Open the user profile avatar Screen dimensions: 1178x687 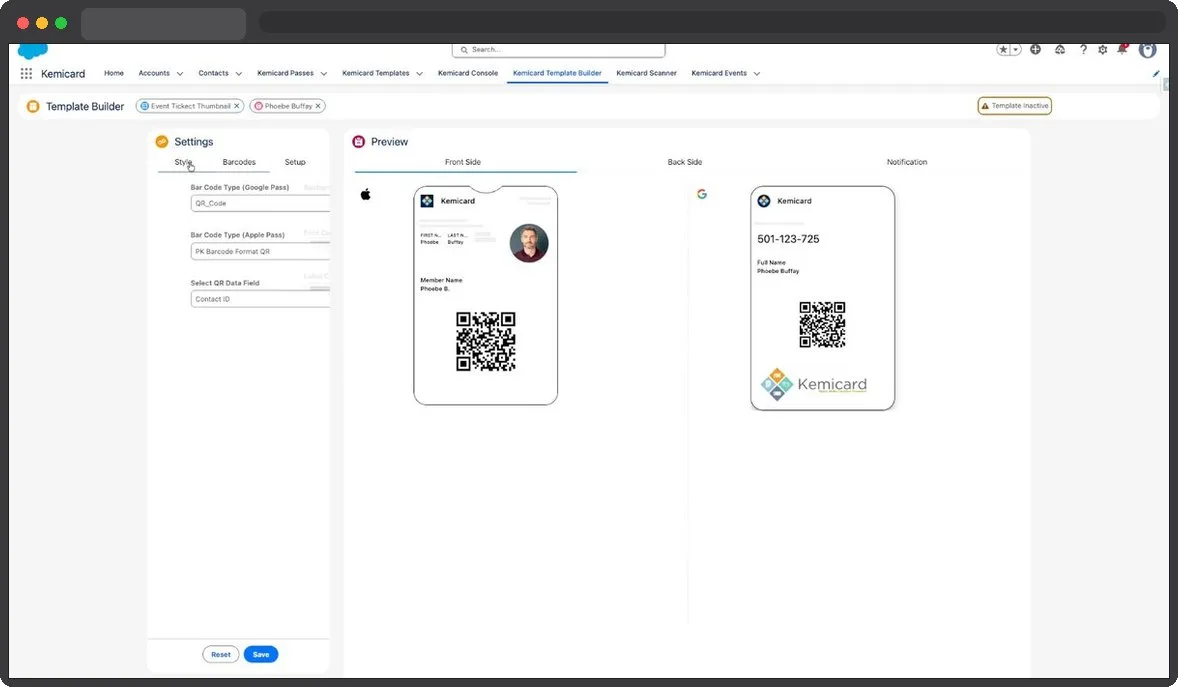click(1147, 50)
